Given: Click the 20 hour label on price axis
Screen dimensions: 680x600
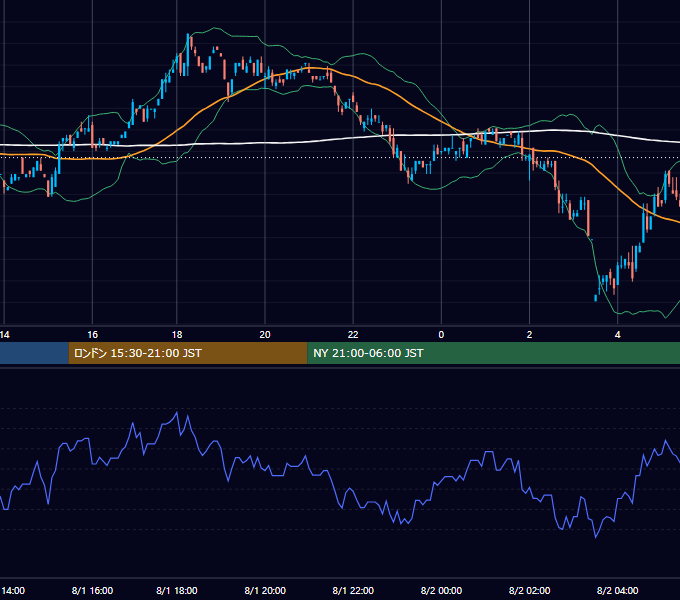Looking at the screenshot, I should 265,335.
